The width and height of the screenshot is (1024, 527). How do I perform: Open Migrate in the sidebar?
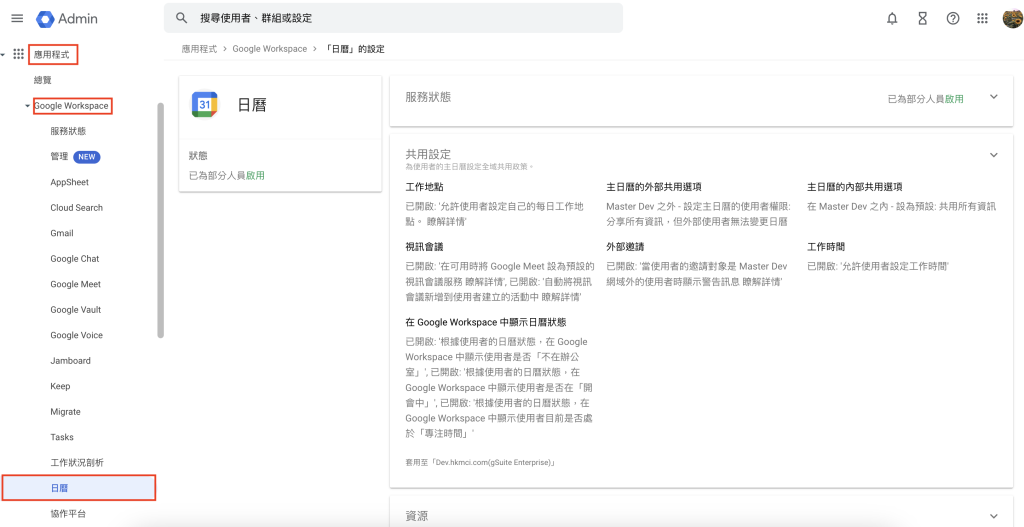[65, 411]
